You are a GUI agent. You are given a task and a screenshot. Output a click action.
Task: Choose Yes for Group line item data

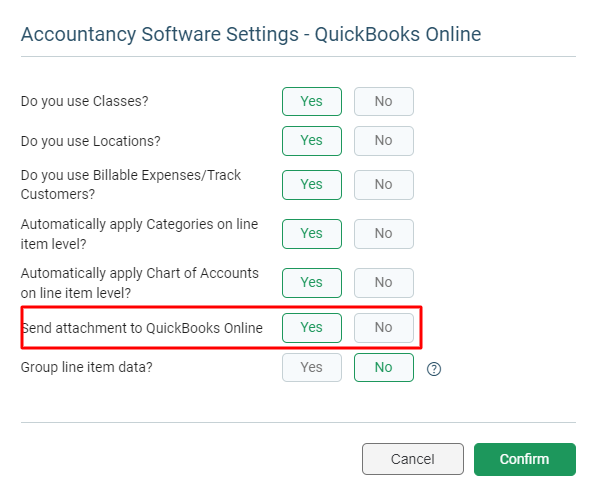(312, 368)
